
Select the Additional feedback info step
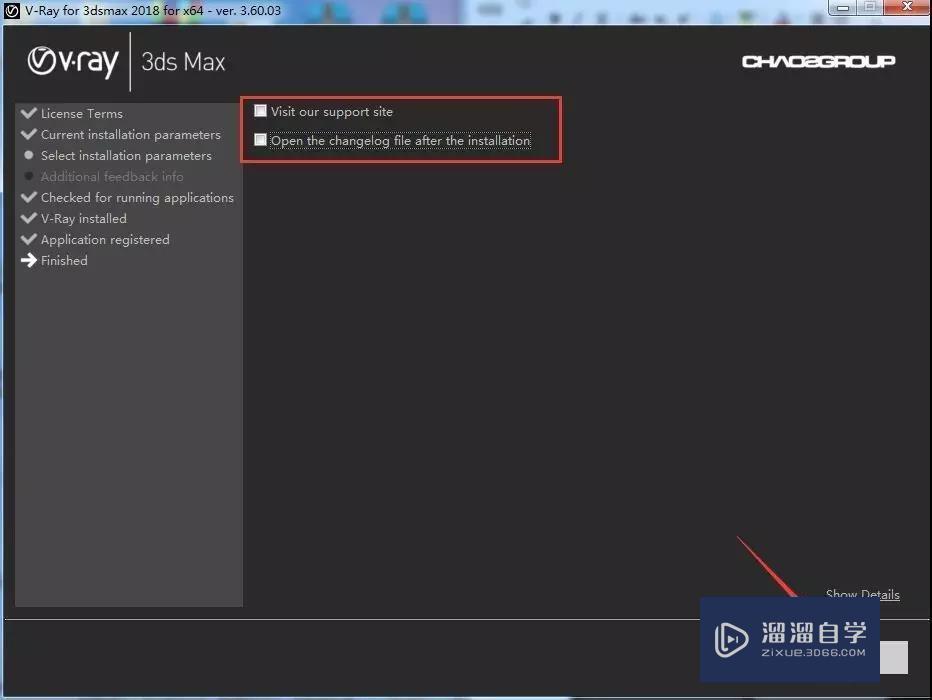(x=102, y=176)
